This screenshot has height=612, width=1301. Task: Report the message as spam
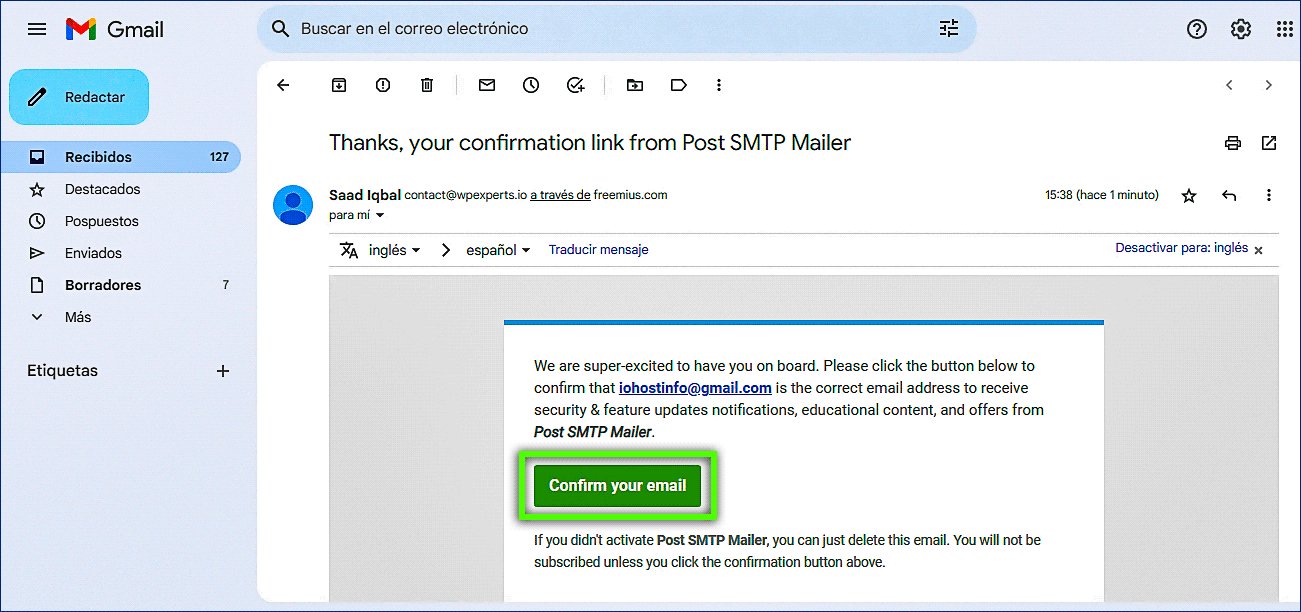[383, 85]
